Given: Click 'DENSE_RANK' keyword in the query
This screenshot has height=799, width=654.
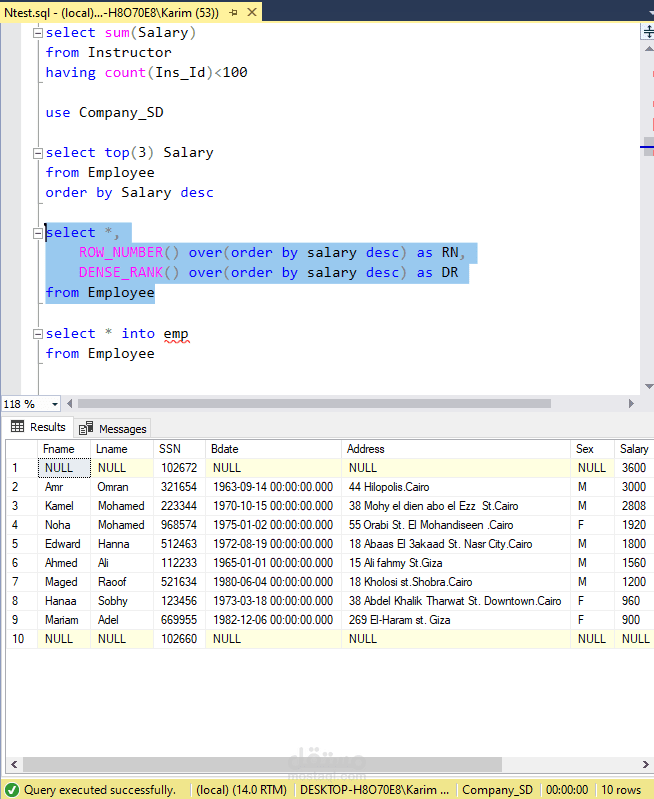Looking at the screenshot, I should click(121, 273).
